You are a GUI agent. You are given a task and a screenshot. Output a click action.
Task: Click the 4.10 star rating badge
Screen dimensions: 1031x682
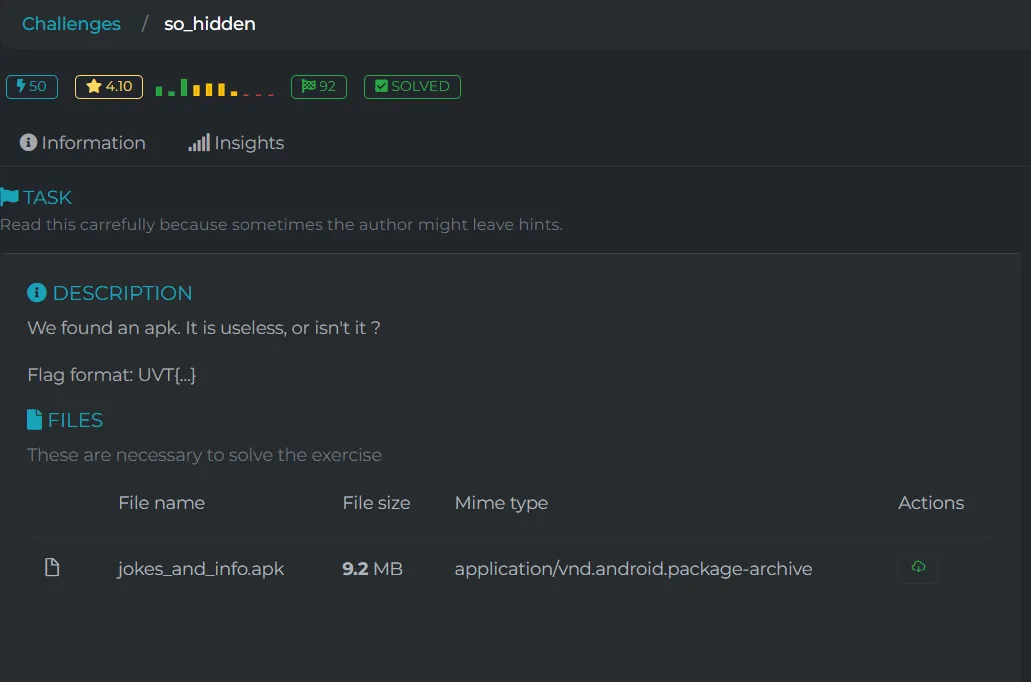[x=108, y=86]
